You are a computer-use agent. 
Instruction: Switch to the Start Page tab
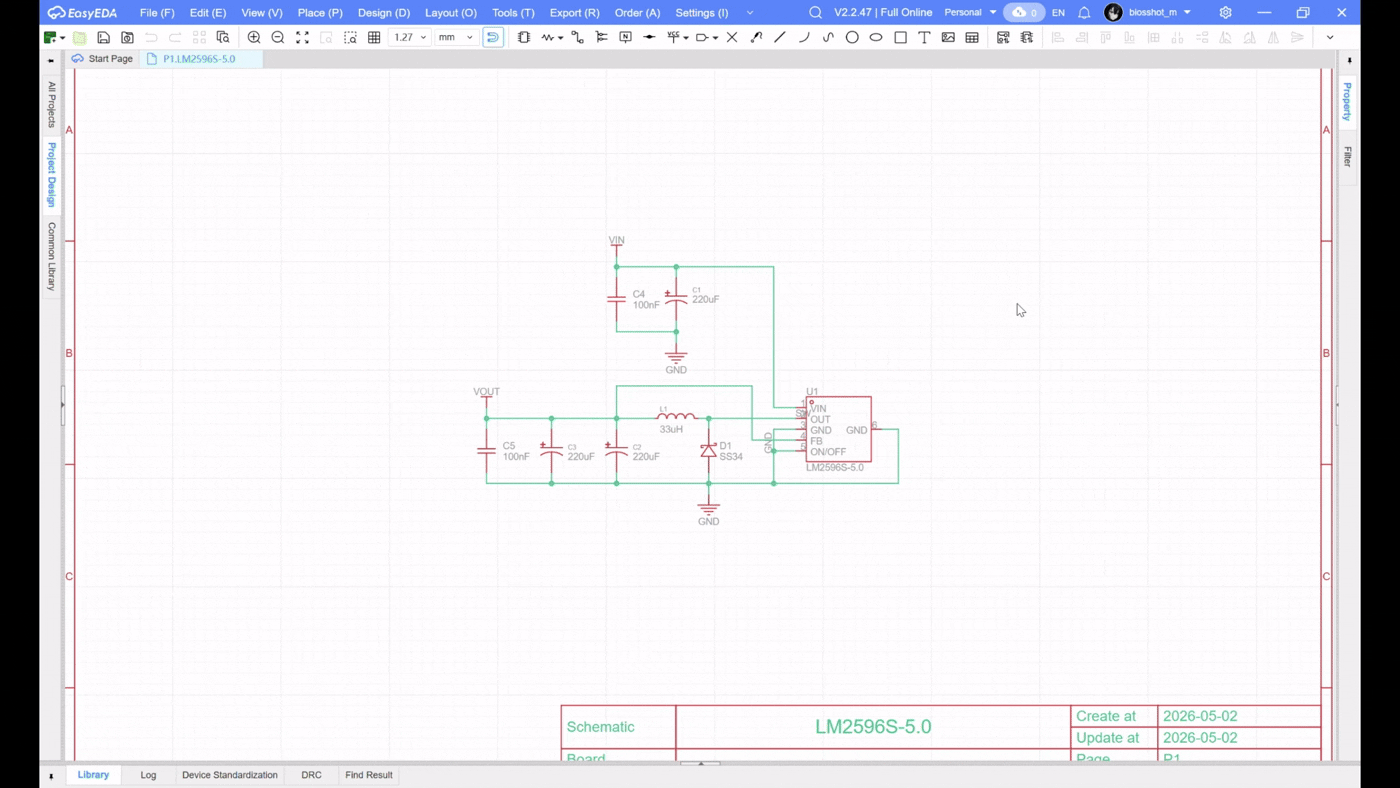tap(102, 59)
